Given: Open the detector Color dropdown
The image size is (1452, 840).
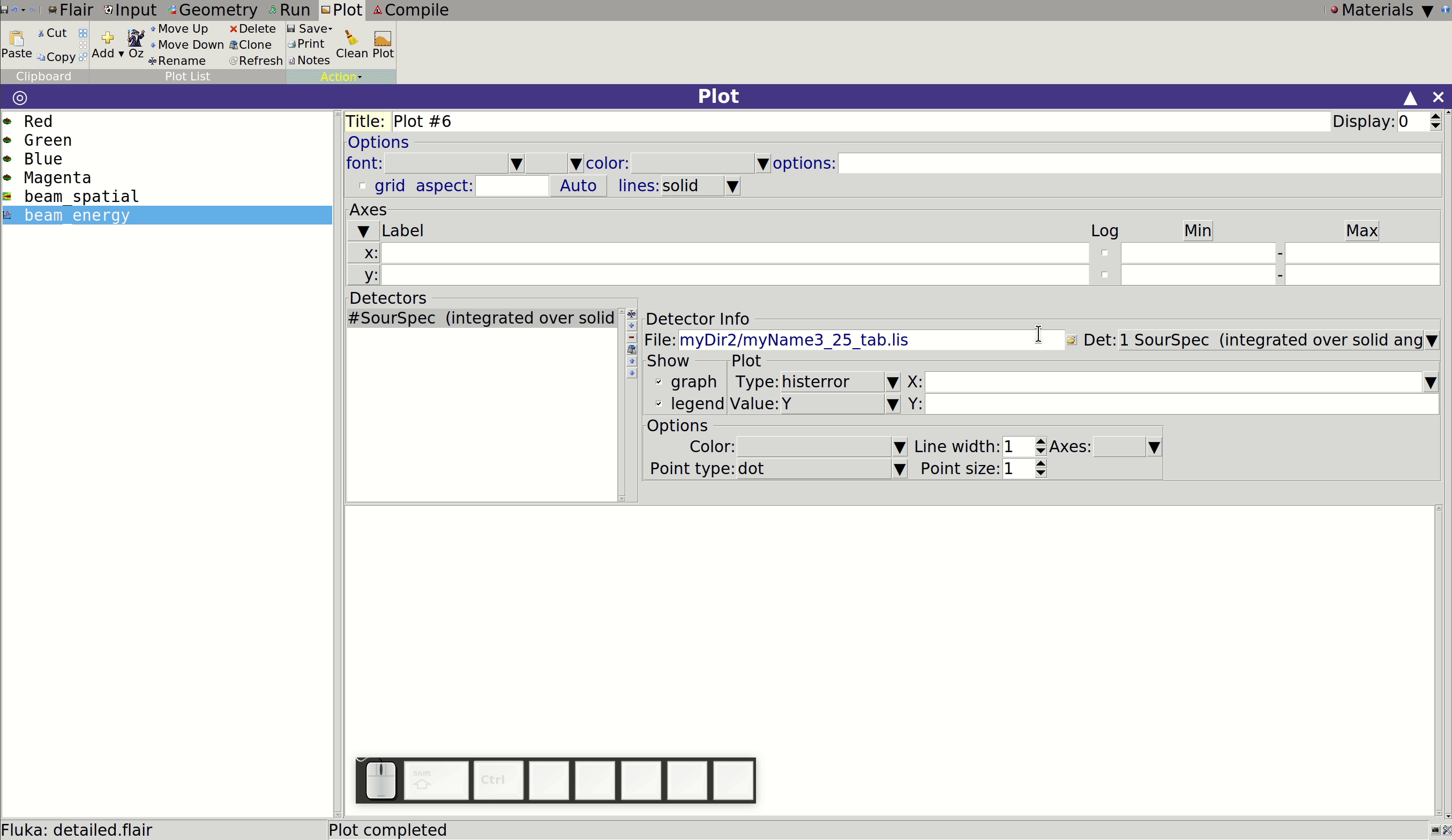Looking at the screenshot, I should click(899, 447).
